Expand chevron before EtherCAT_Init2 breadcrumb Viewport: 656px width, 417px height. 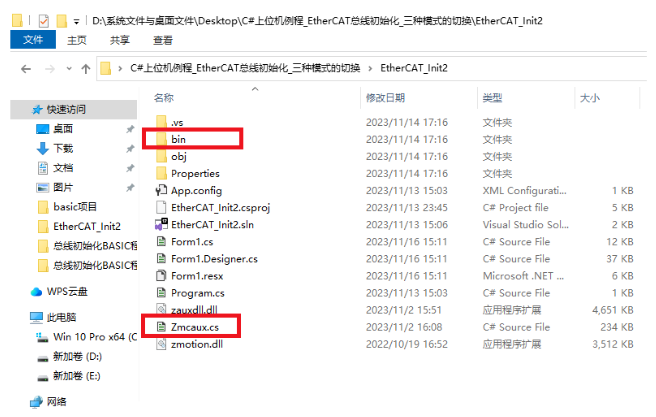click(370, 68)
